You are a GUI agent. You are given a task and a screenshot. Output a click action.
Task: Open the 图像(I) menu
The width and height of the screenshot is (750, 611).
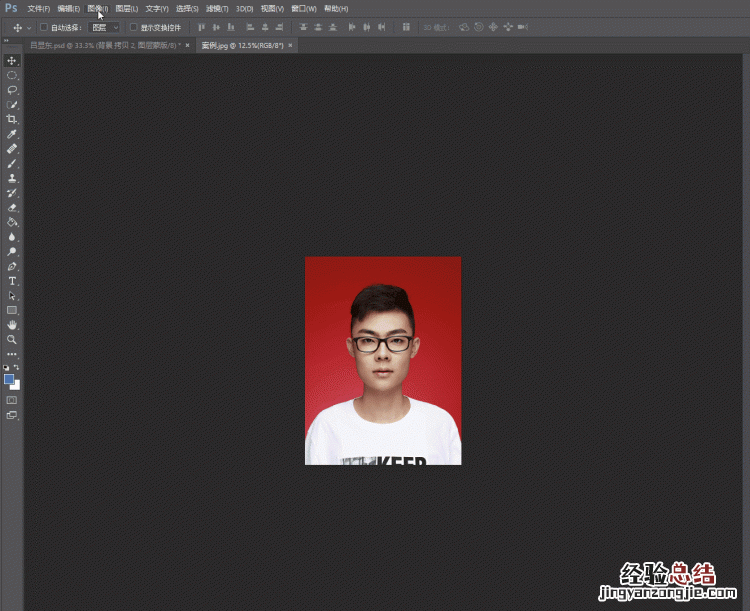97,8
